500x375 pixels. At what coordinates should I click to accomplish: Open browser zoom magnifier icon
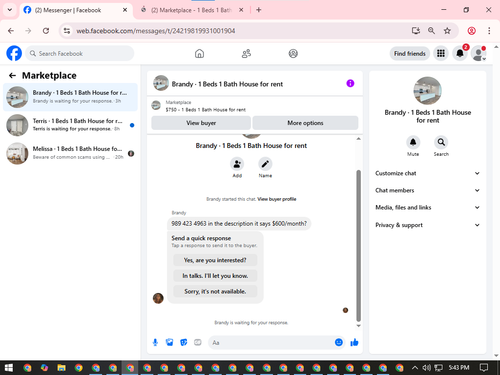(431, 31)
